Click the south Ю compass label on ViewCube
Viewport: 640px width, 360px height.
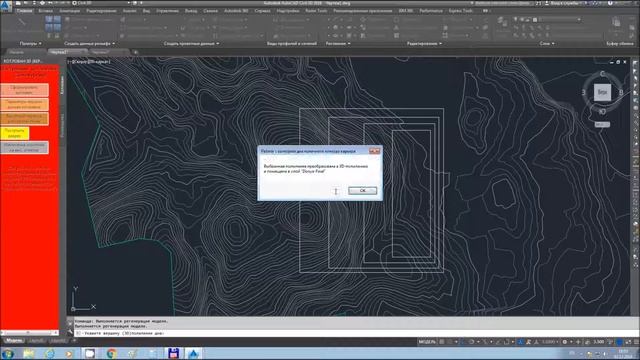click(602, 111)
